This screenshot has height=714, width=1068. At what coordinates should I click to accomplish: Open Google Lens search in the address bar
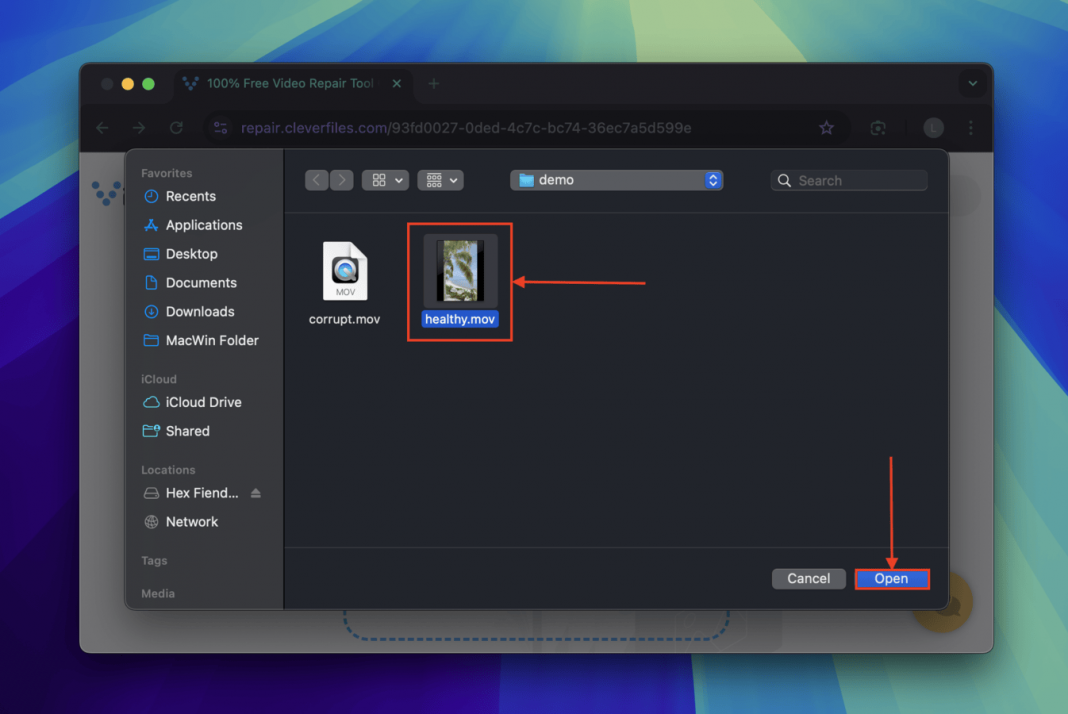point(878,128)
